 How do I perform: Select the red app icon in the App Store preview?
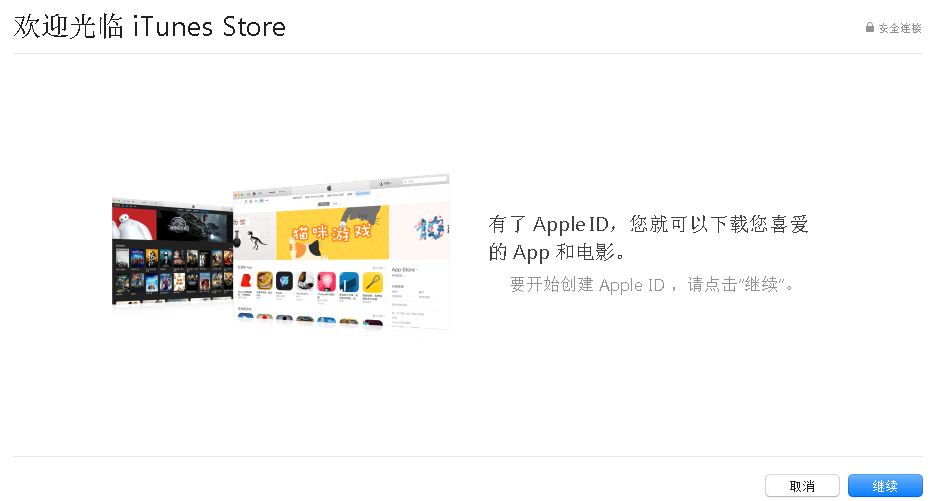[246, 280]
